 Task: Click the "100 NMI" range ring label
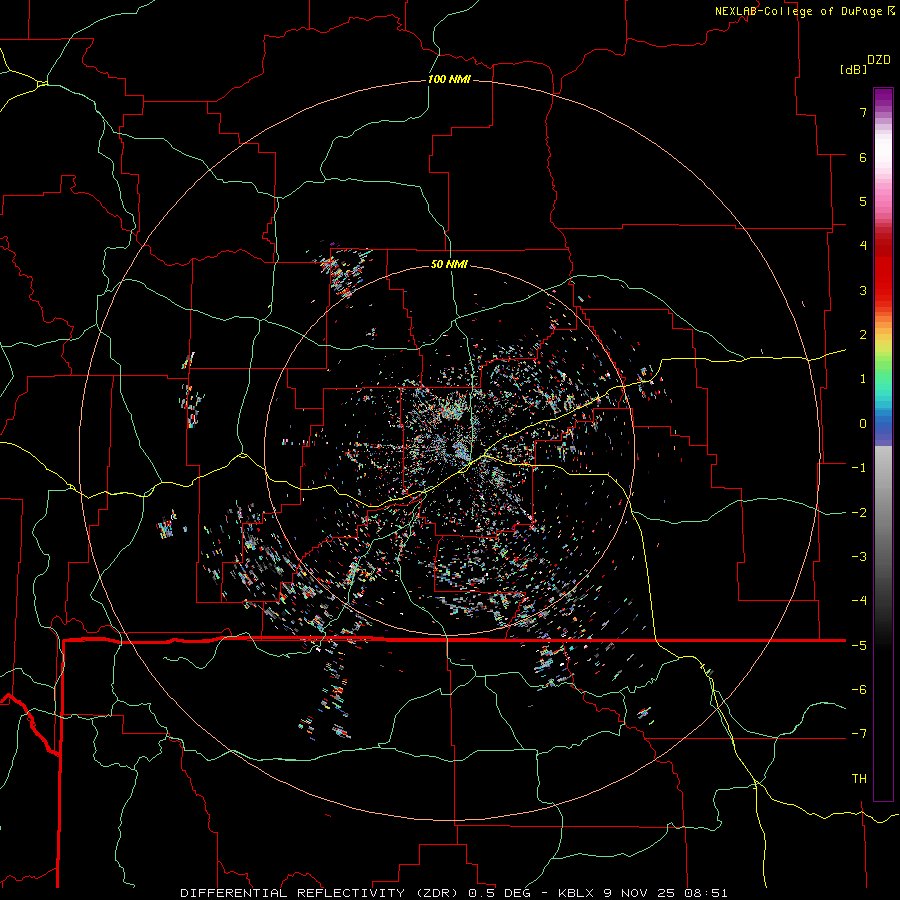pyautogui.click(x=449, y=79)
